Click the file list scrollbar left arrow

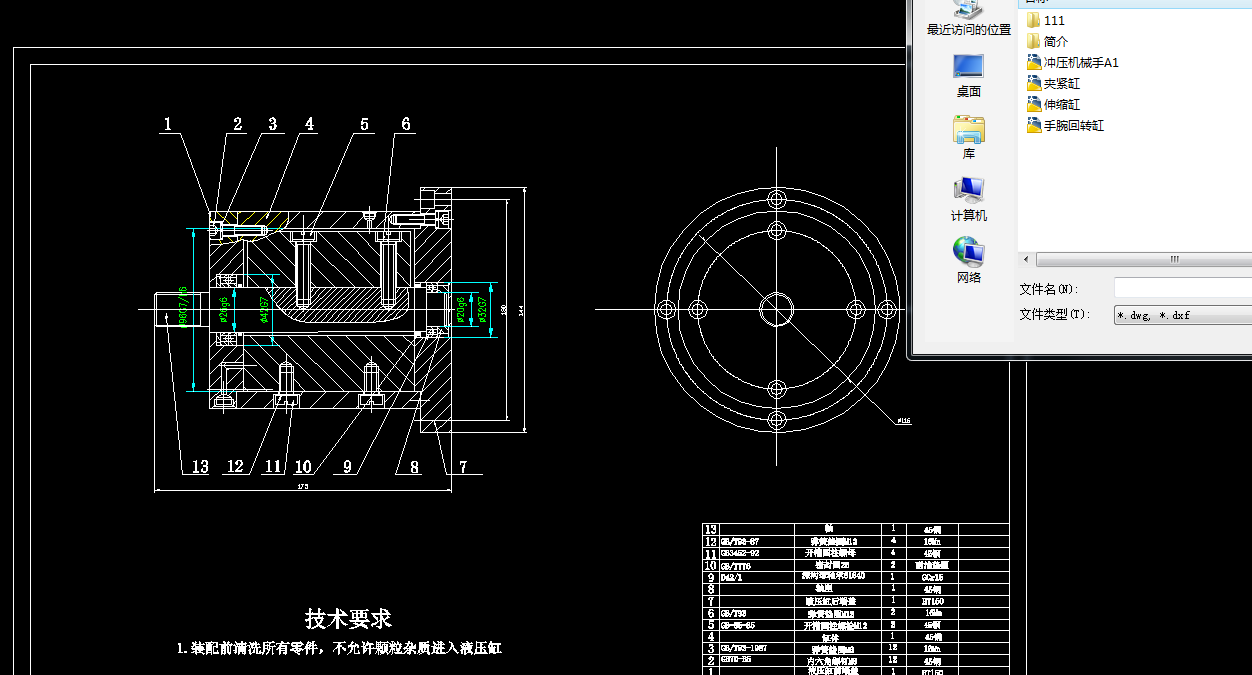pyautogui.click(x=1027, y=260)
